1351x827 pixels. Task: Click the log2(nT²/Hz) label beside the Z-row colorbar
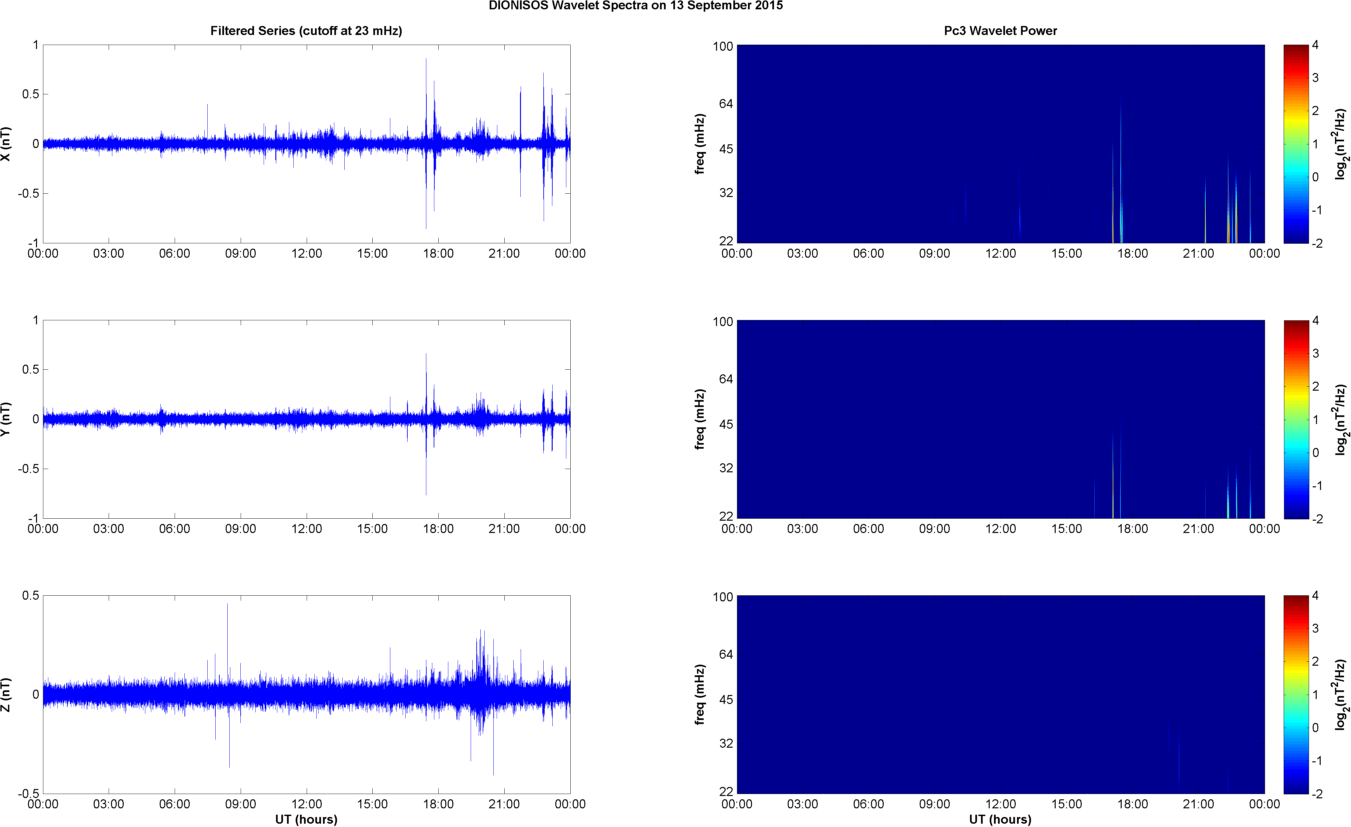pyautogui.click(x=1343, y=695)
